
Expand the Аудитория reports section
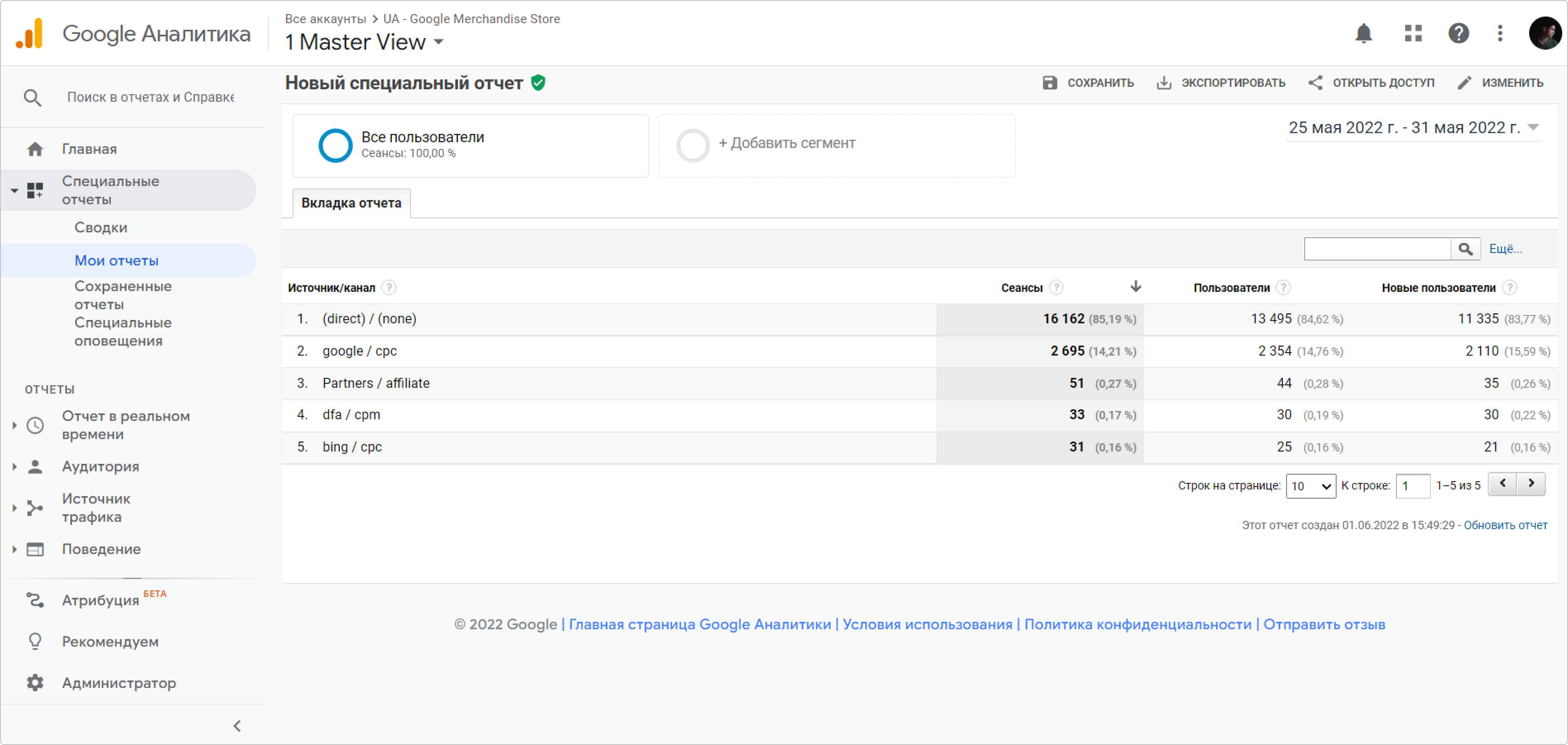coord(100,467)
